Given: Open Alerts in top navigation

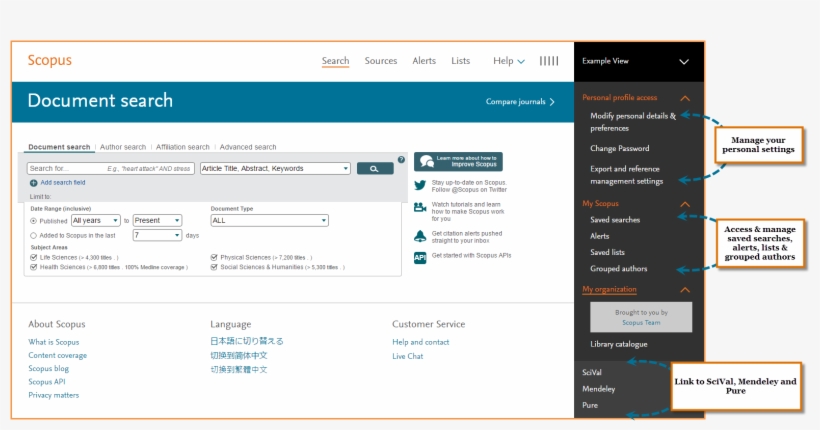Looking at the screenshot, I should click(x=424, y=61).
